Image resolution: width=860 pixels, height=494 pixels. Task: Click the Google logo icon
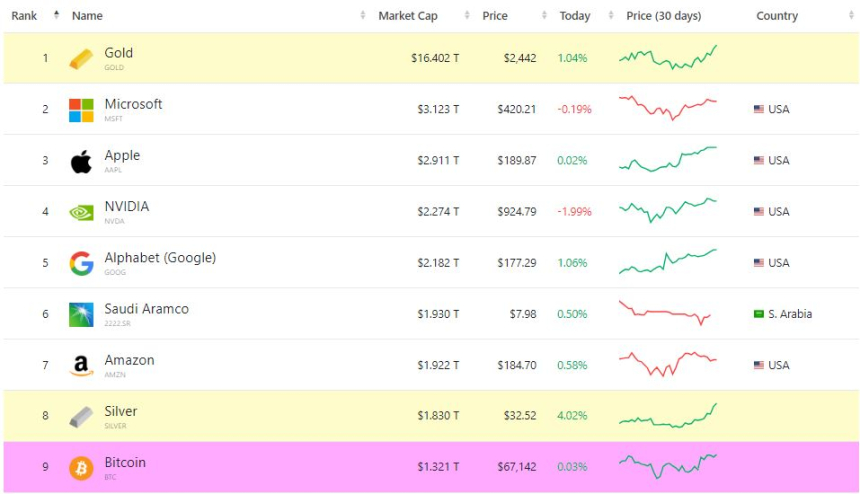click(x=81, y=264)
